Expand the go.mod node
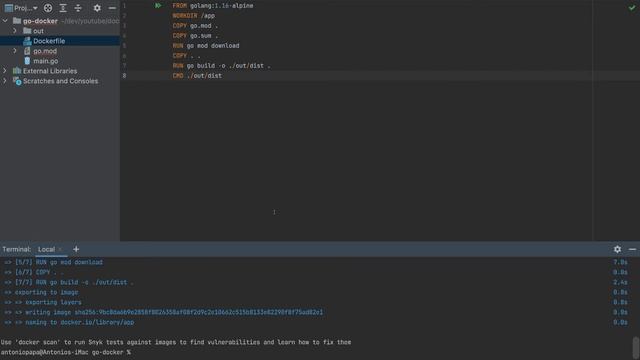640x360 pixels. click(x=15, y=51)
